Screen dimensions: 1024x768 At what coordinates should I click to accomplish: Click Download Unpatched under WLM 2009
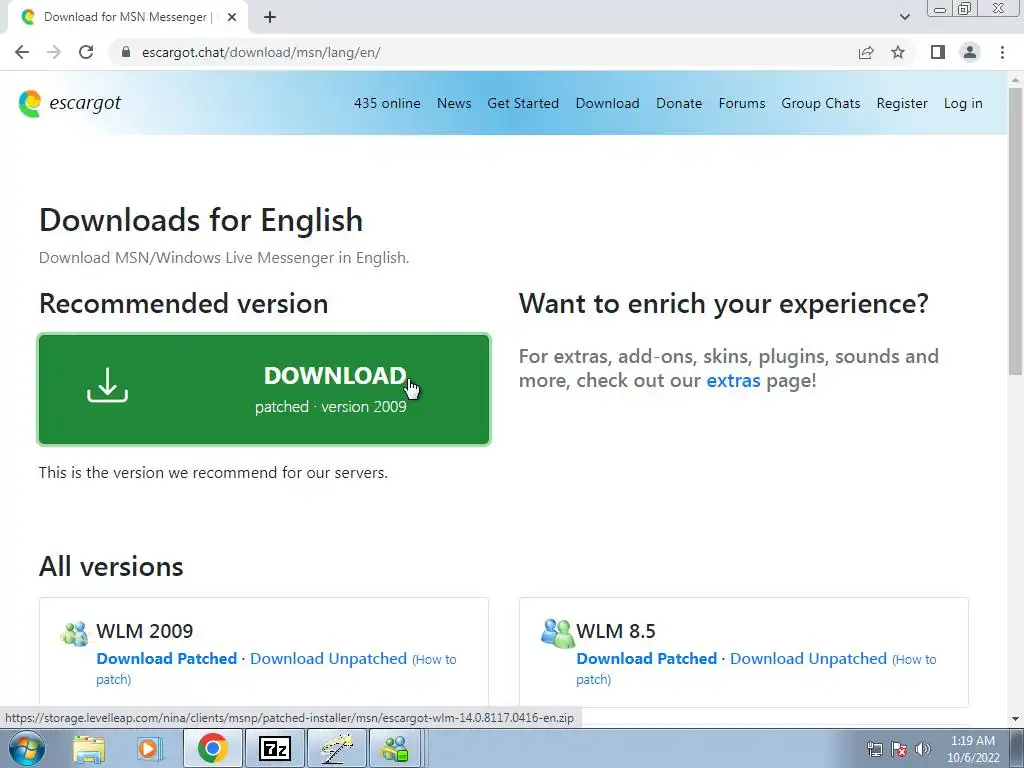pos(328,658)
